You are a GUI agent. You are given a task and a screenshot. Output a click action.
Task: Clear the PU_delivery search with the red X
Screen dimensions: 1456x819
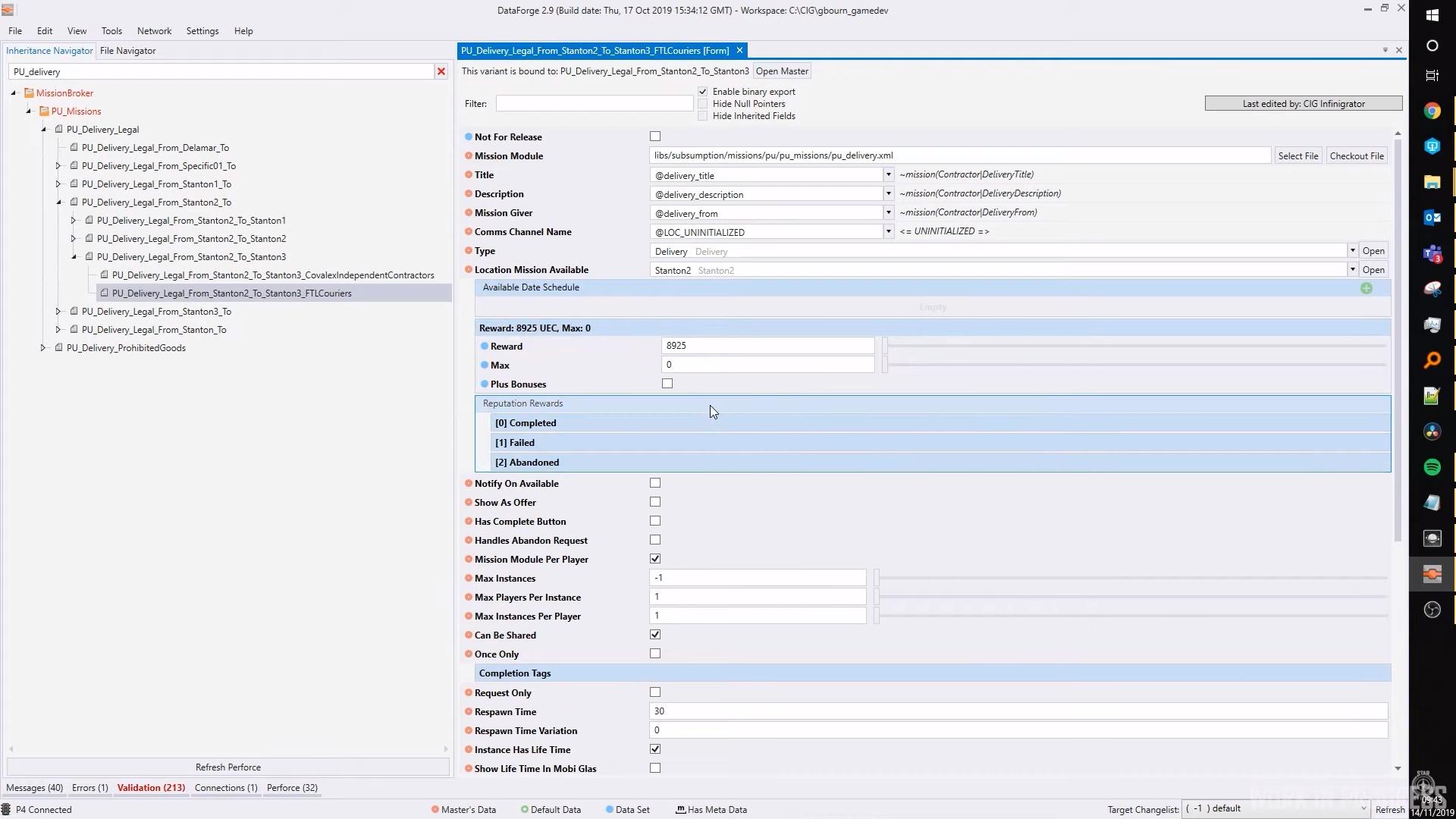point(441,71)
